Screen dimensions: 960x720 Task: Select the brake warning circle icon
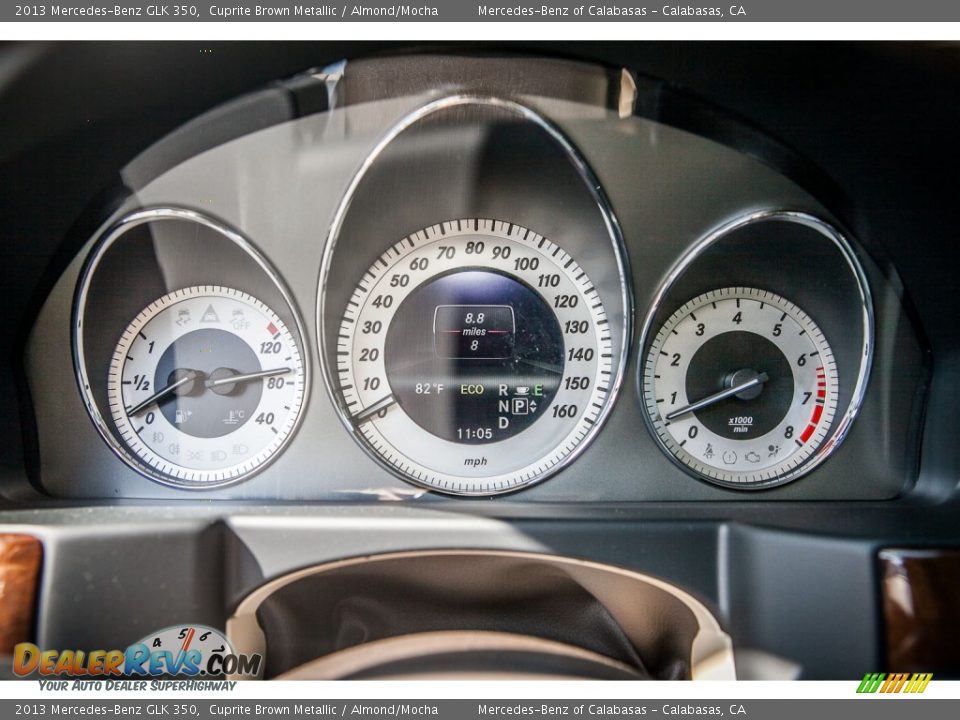pos(730,457)
